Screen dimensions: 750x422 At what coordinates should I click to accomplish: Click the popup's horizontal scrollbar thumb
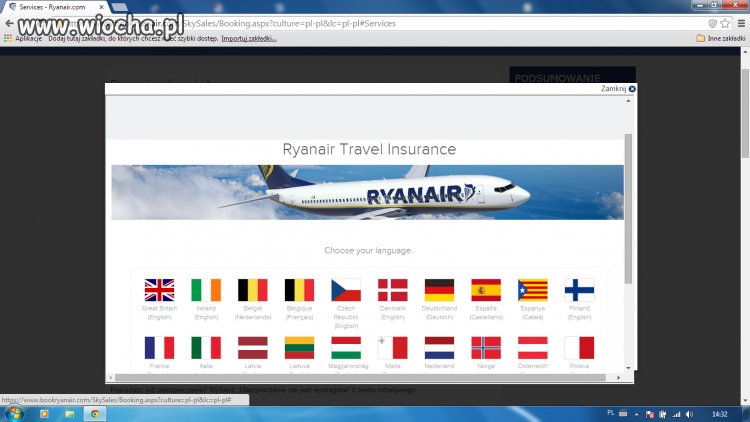tap(360, 378)
